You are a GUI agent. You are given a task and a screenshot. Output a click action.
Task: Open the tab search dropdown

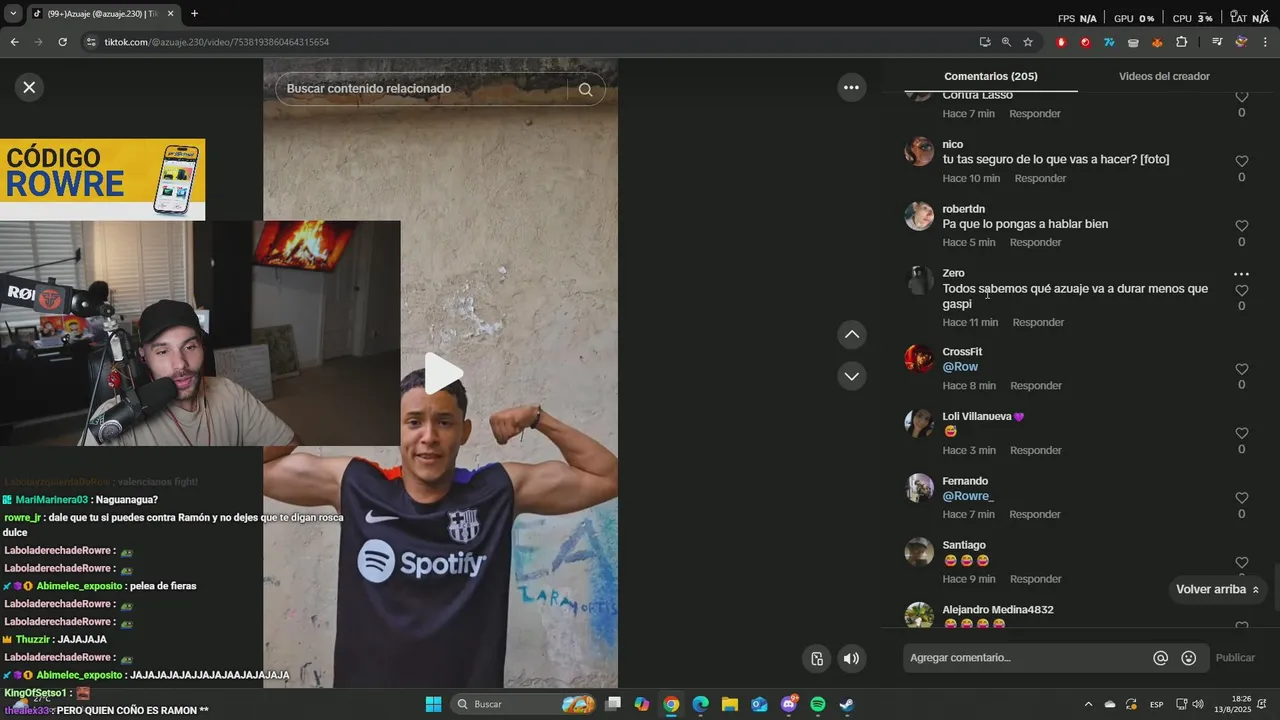tap(13, 13)
